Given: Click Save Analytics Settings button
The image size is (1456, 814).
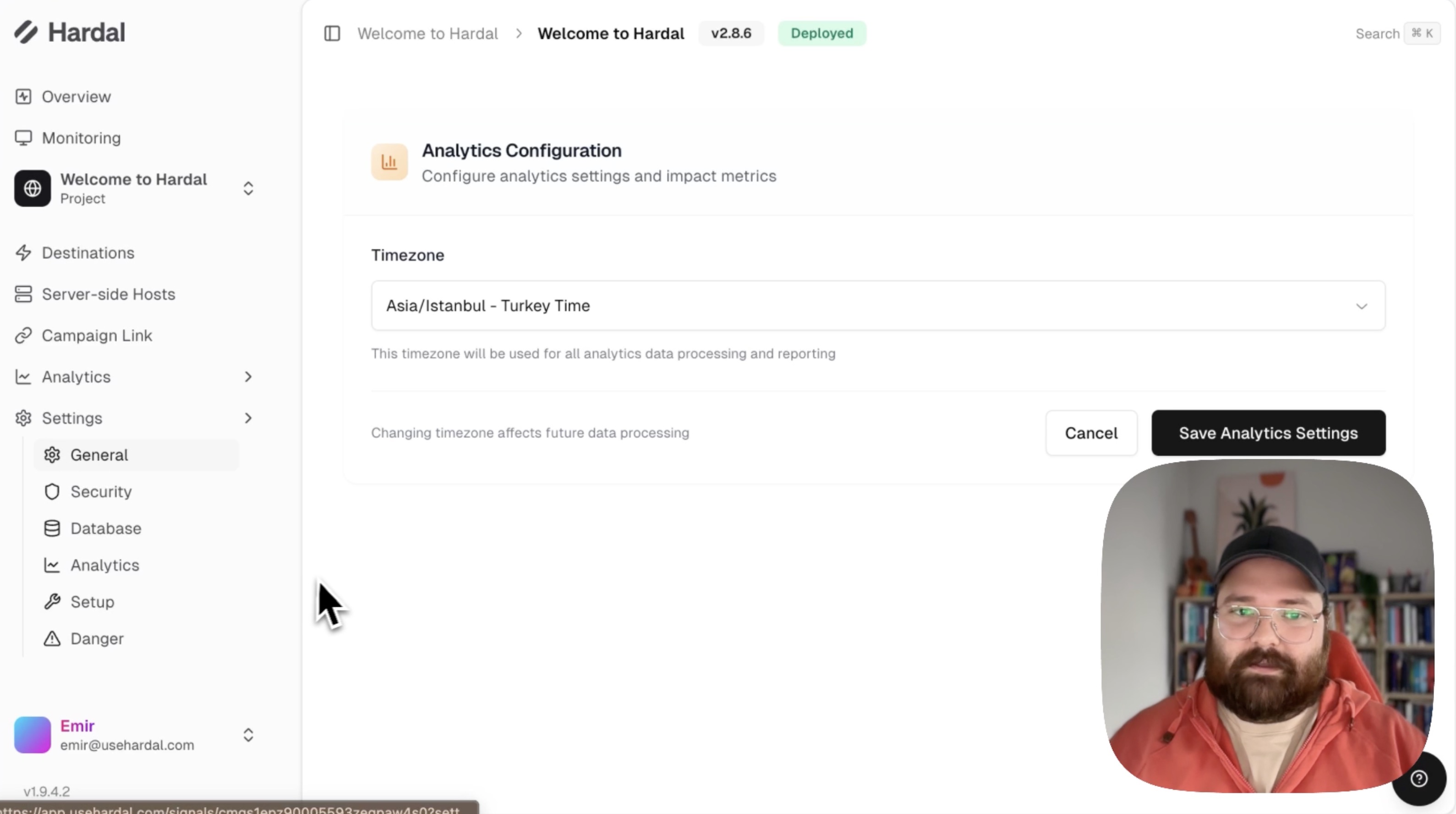Looking at the screenshot, I should [x=1268, y=433].
